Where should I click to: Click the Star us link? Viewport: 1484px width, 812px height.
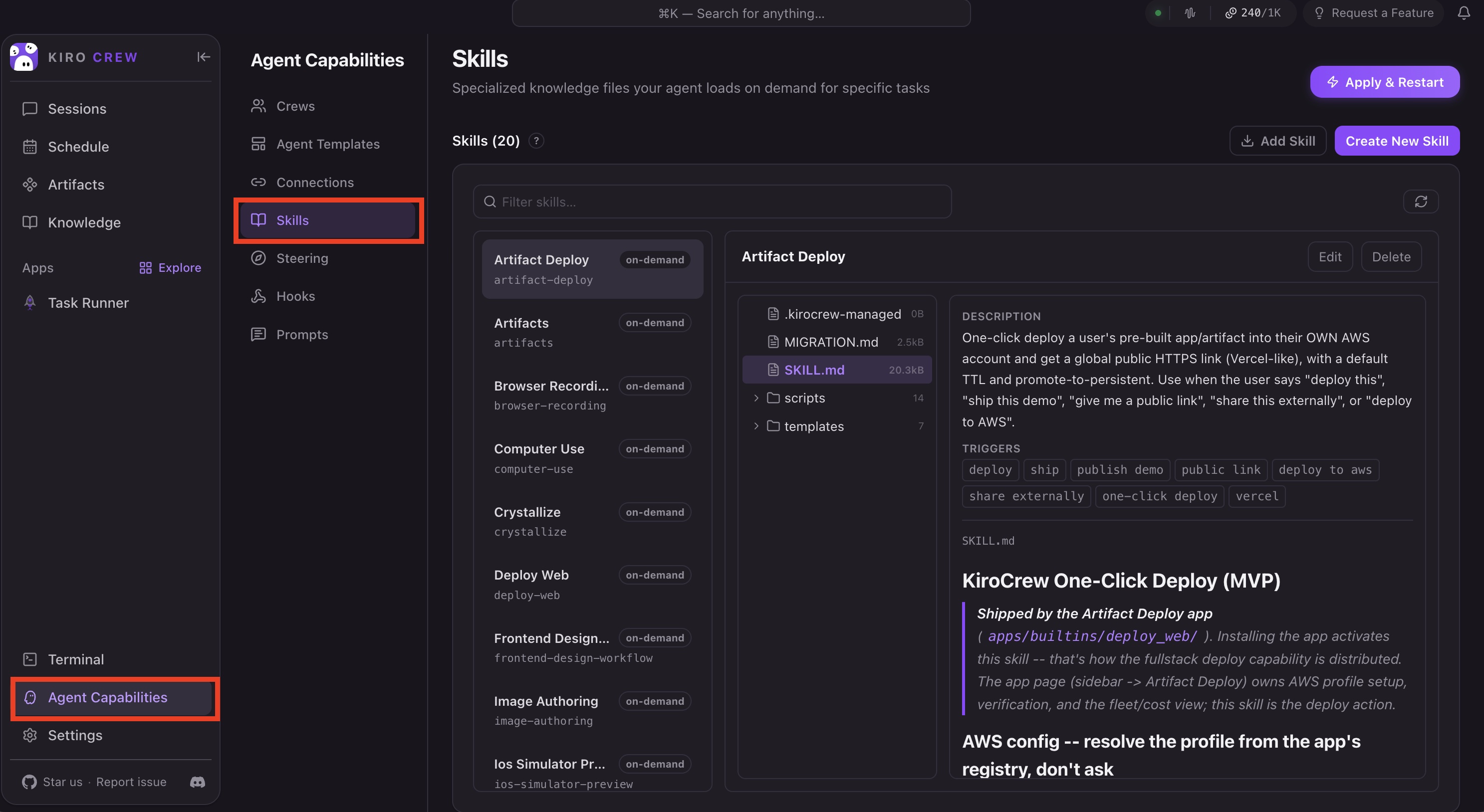pyautogui.click(x=63, y=782)
